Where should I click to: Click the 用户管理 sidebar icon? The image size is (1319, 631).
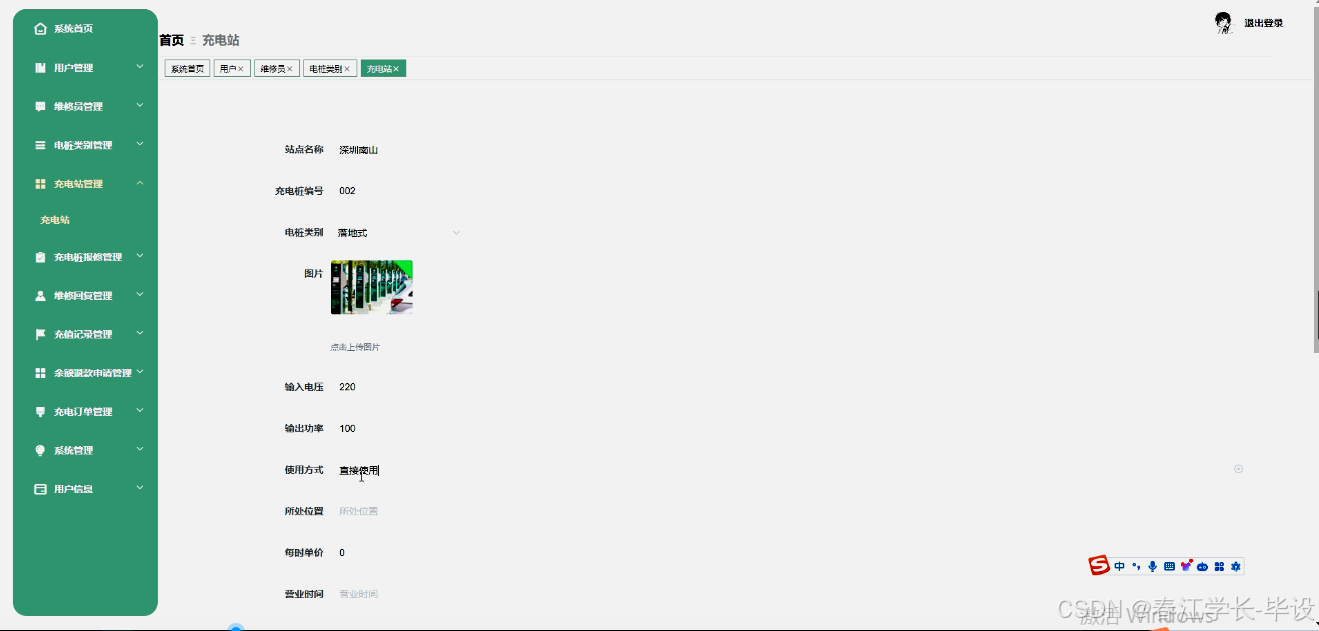click(x=41, y=68)
